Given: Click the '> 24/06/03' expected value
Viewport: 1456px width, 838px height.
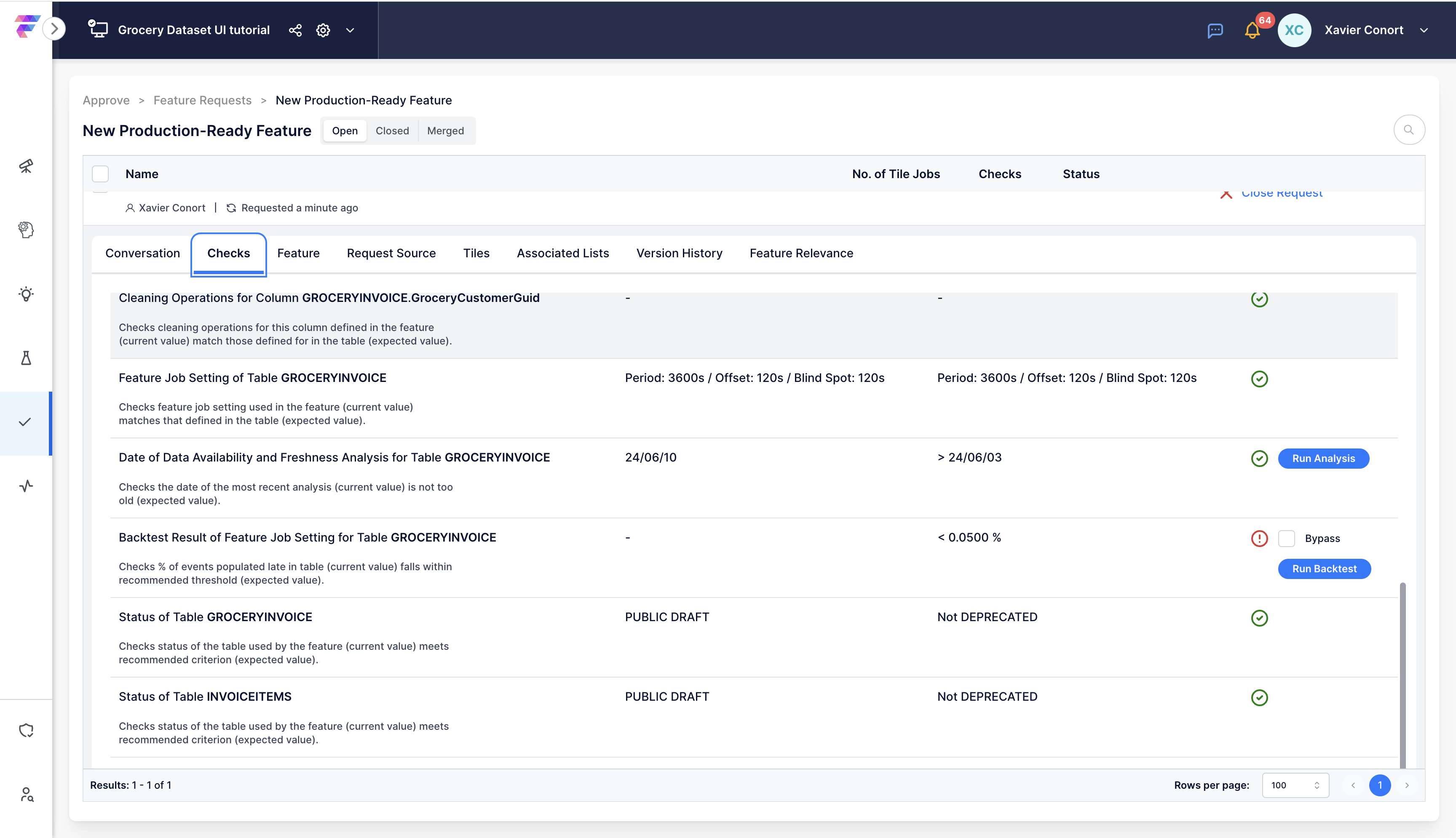Looking at the screenshot, I should tap(969, 457).
